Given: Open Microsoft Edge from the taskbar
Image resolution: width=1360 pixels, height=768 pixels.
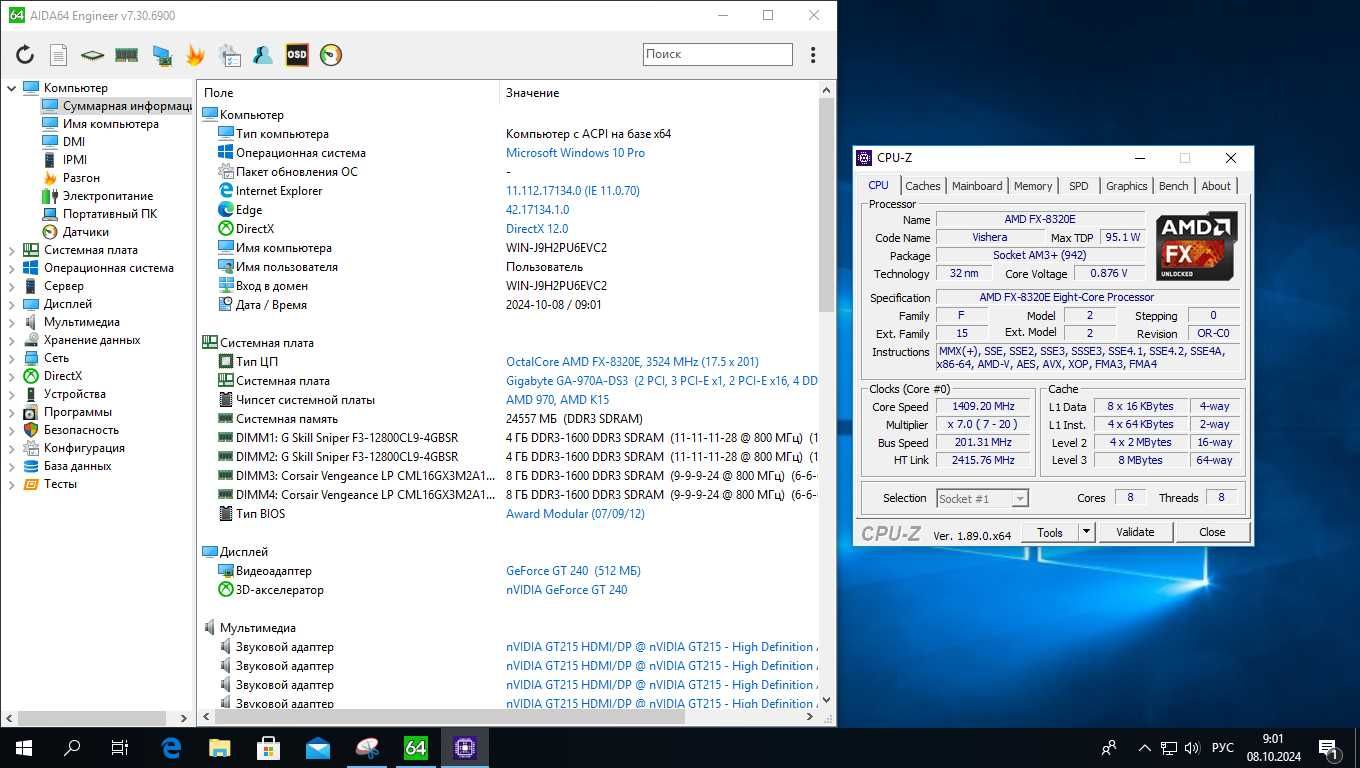Looking at the screenshot, I should [171, 747].
